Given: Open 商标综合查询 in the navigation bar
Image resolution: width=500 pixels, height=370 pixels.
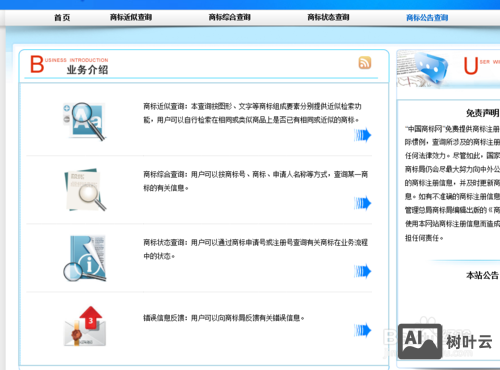Looking at the screenshot, I should tap(230, 17).
